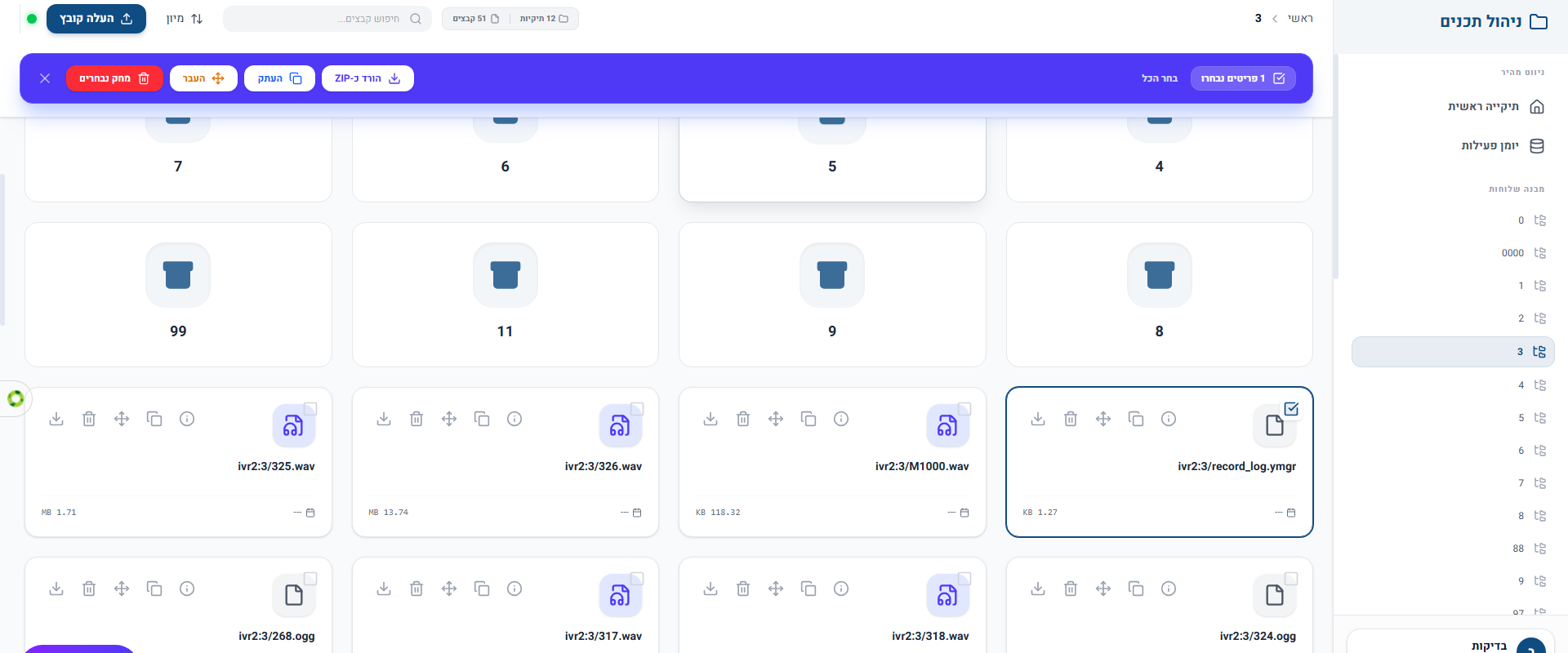Screen dimensions: 1568x653
Task: Download the ivr2:3/record_log.ymgr file
Action: click(1037, 419)
